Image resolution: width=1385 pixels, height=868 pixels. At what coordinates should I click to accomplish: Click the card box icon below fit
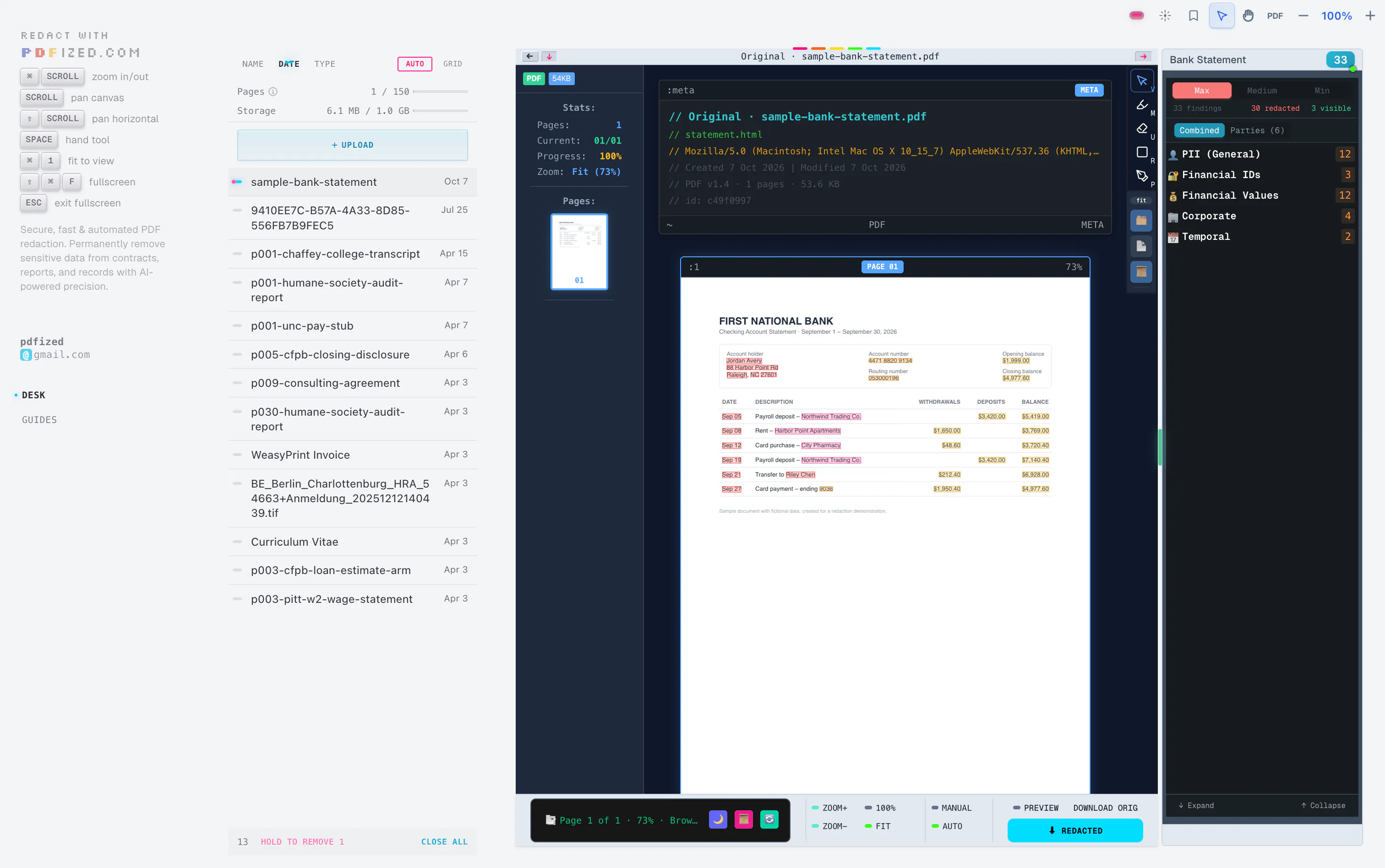point(1141,221)
